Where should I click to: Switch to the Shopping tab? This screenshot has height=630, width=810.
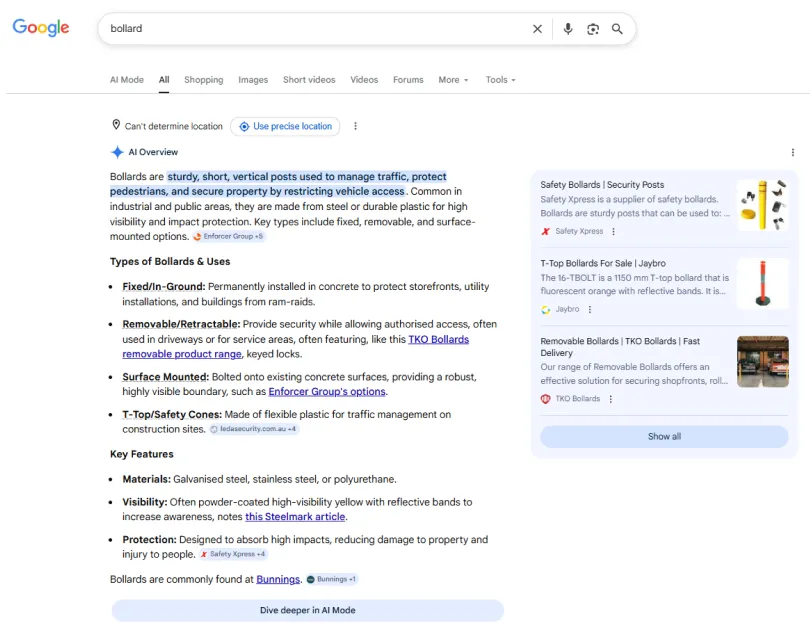coord(204,80)
